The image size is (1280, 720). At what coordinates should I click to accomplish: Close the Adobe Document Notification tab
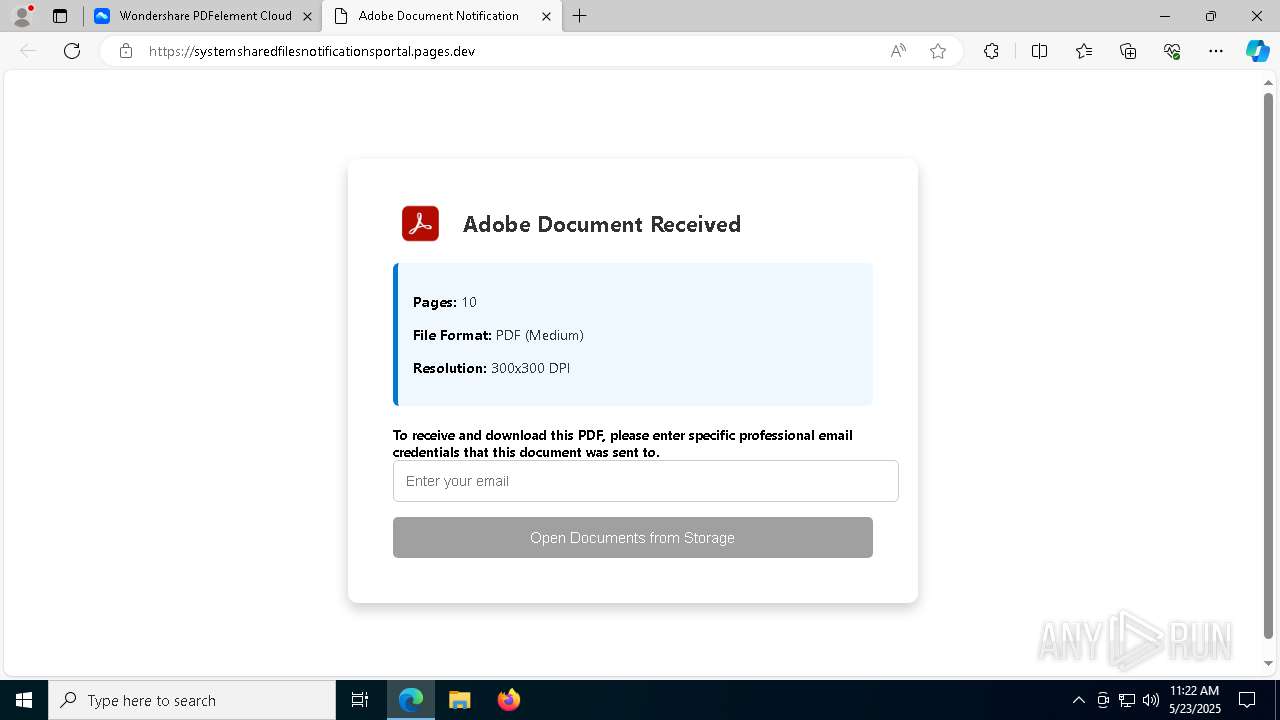pyautogui.click(x=546, y=16)
